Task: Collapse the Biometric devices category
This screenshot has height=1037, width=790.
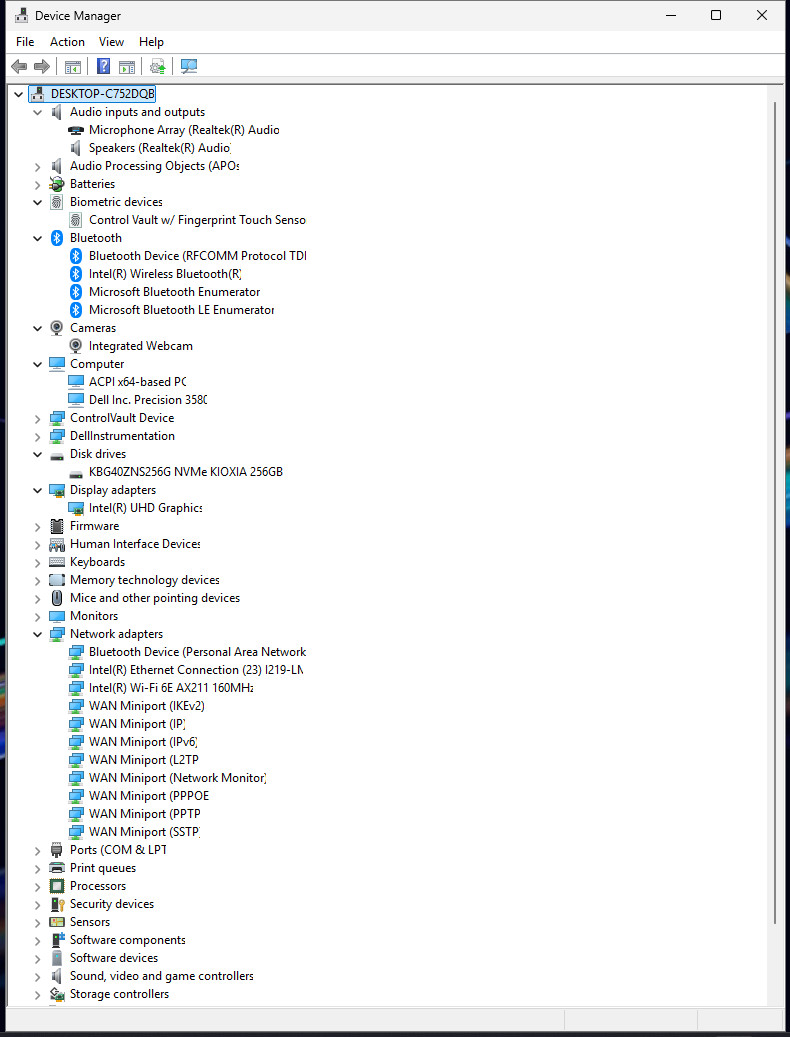Action: click(x=38, y=202)
